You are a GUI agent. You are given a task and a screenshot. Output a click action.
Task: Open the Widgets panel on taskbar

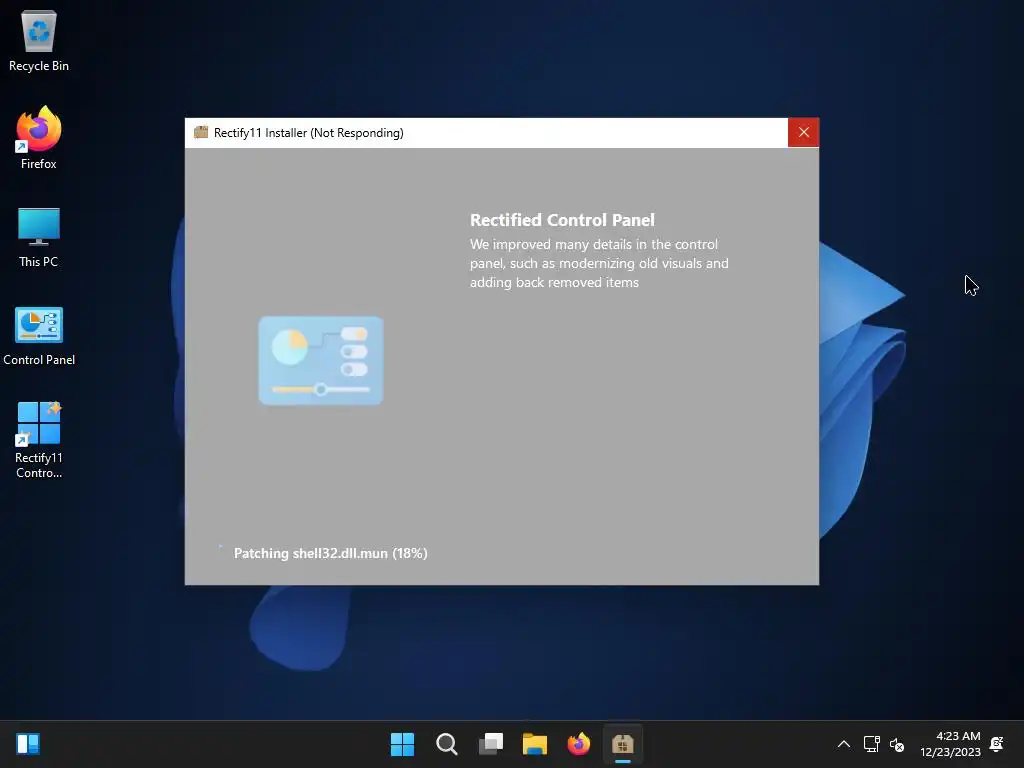[x=28, y=744]
